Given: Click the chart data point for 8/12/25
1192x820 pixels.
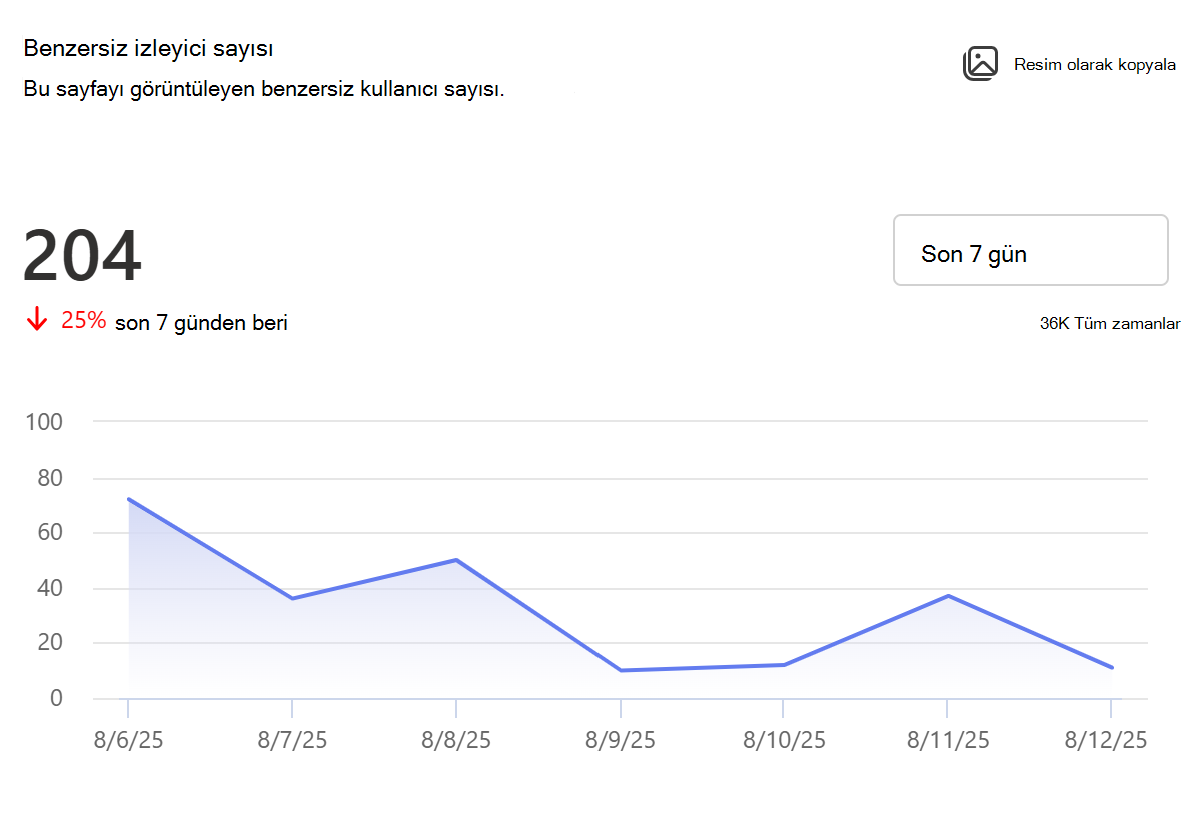Looking at the screenshot, I should tap(1111, 668).
